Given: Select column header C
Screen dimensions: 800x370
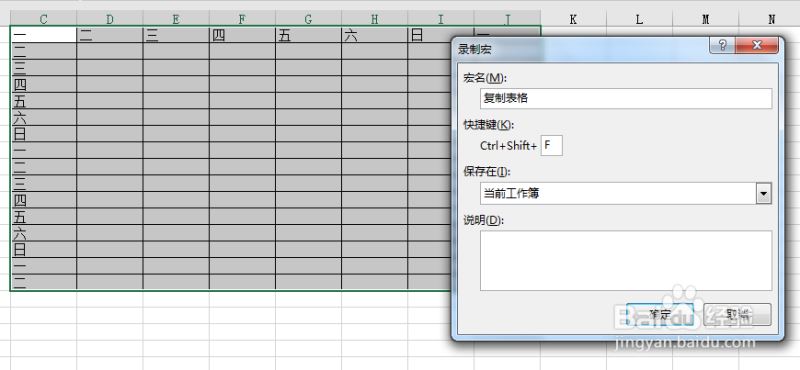Looking at the screenshot, I should (43, 19).
